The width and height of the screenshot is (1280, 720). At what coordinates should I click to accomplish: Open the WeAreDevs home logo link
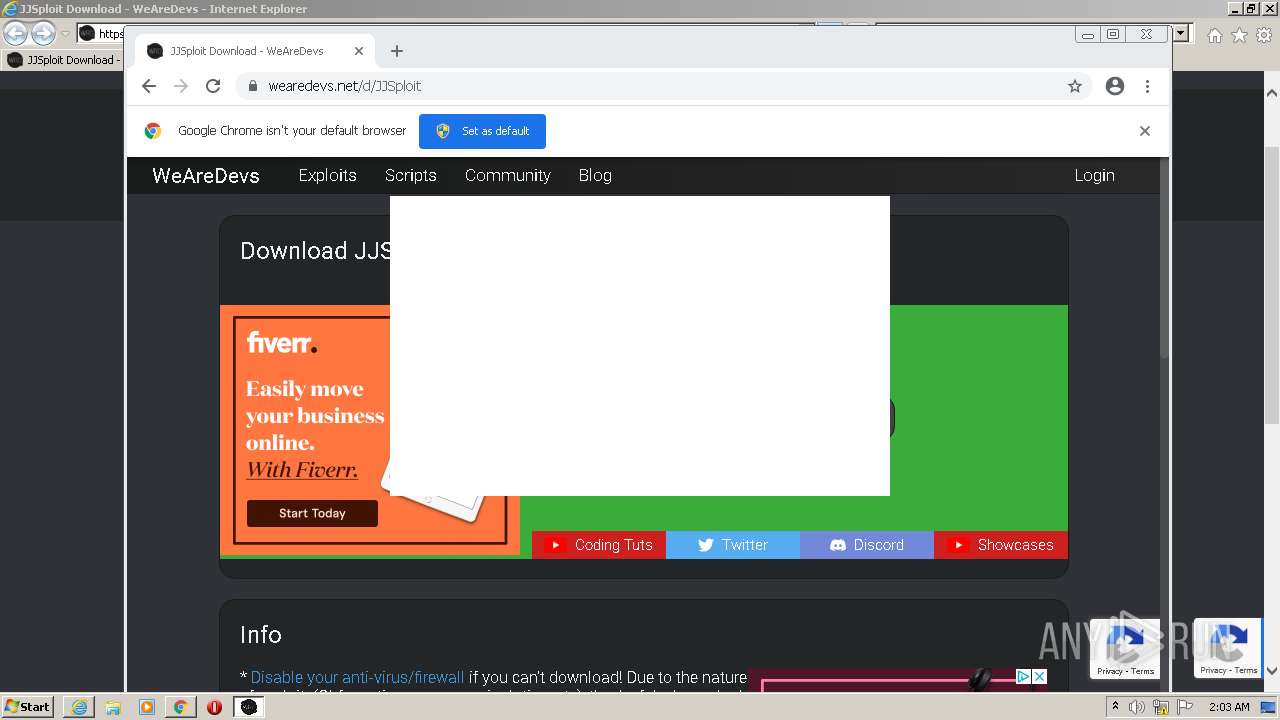(206, 176)
